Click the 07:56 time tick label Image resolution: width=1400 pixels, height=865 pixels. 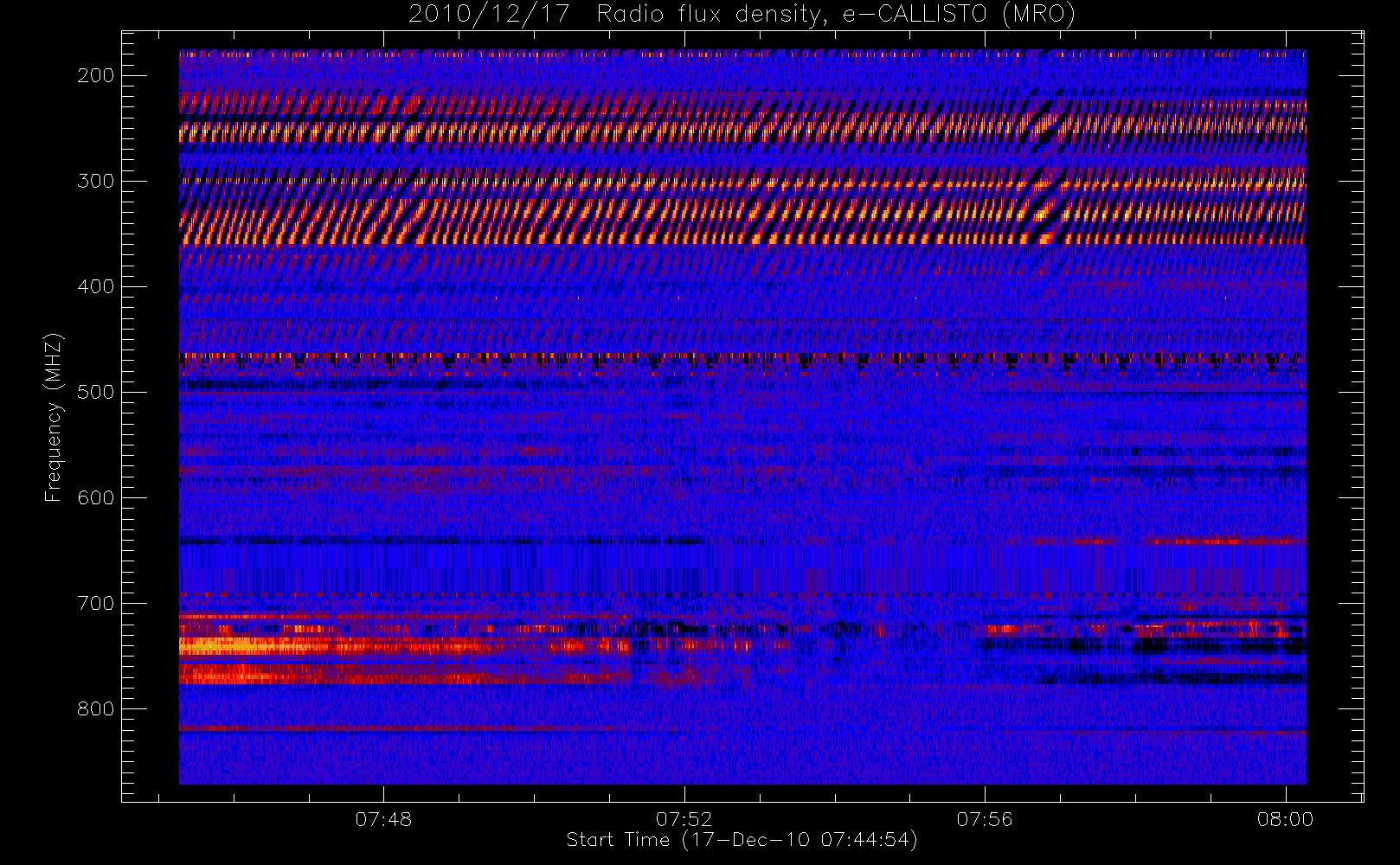tap(985, 819)
